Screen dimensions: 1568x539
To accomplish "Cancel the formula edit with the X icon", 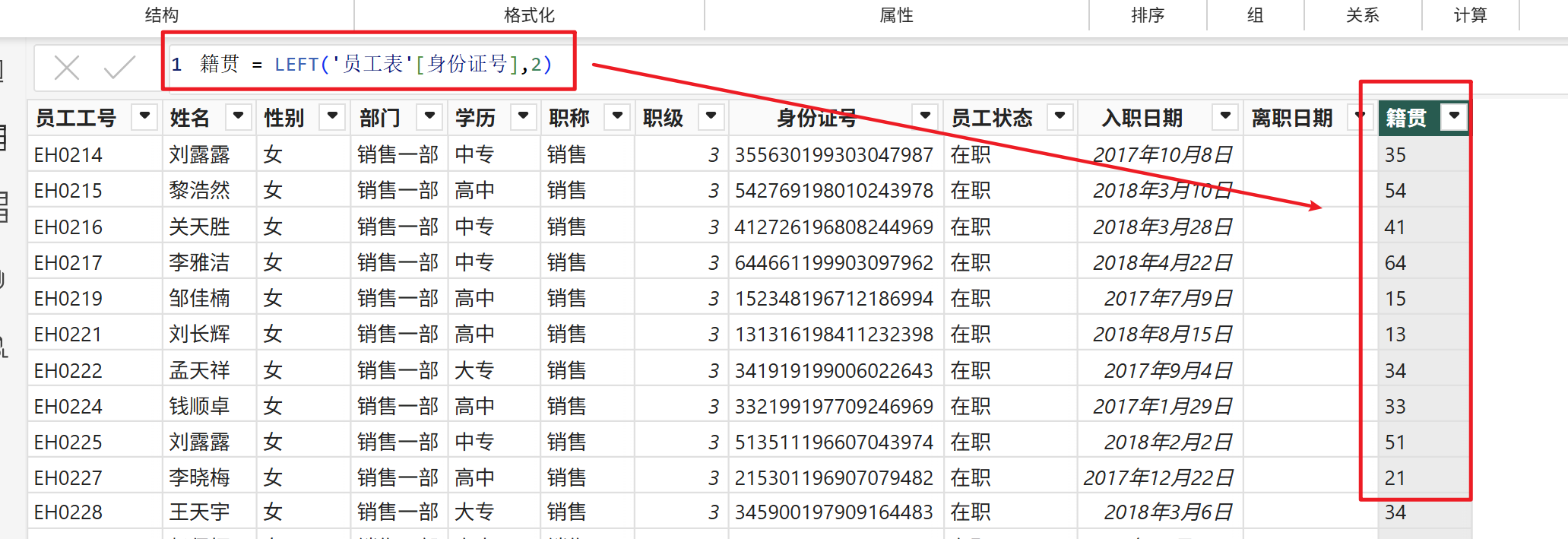I will point(67,68).
